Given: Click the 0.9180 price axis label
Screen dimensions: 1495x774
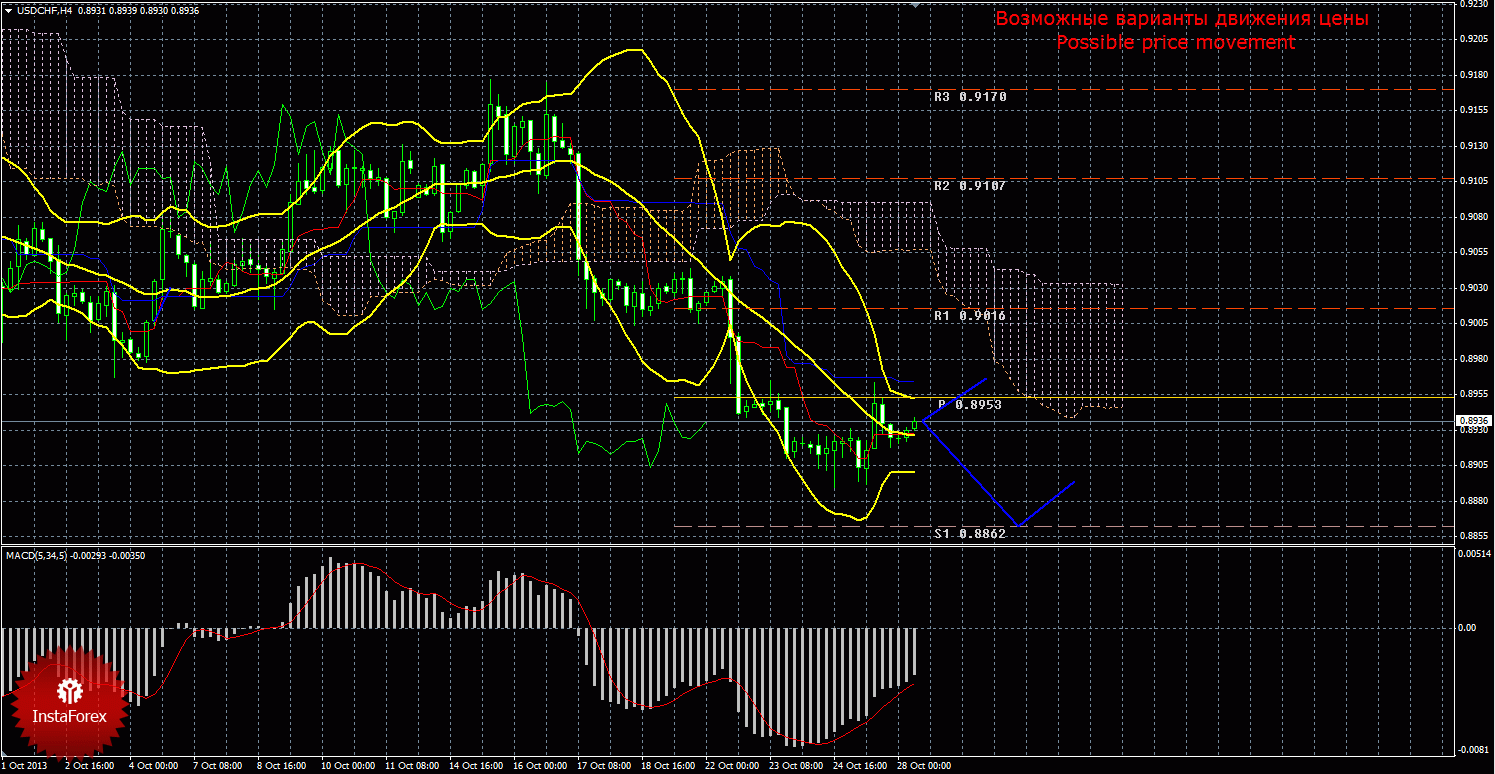Looking at the screenshot, I should click(x=1475, y=74).
